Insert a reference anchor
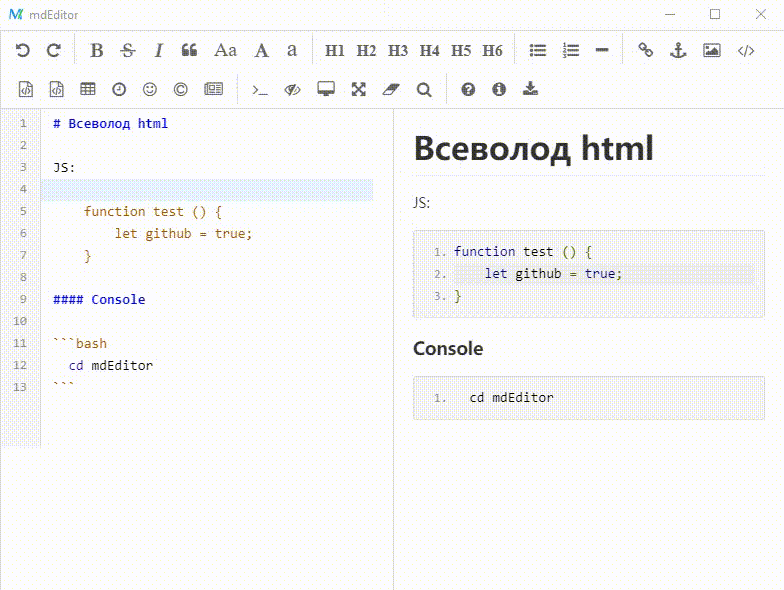The width and height of the screenshot is (784, 590). (x=678, y=50)
